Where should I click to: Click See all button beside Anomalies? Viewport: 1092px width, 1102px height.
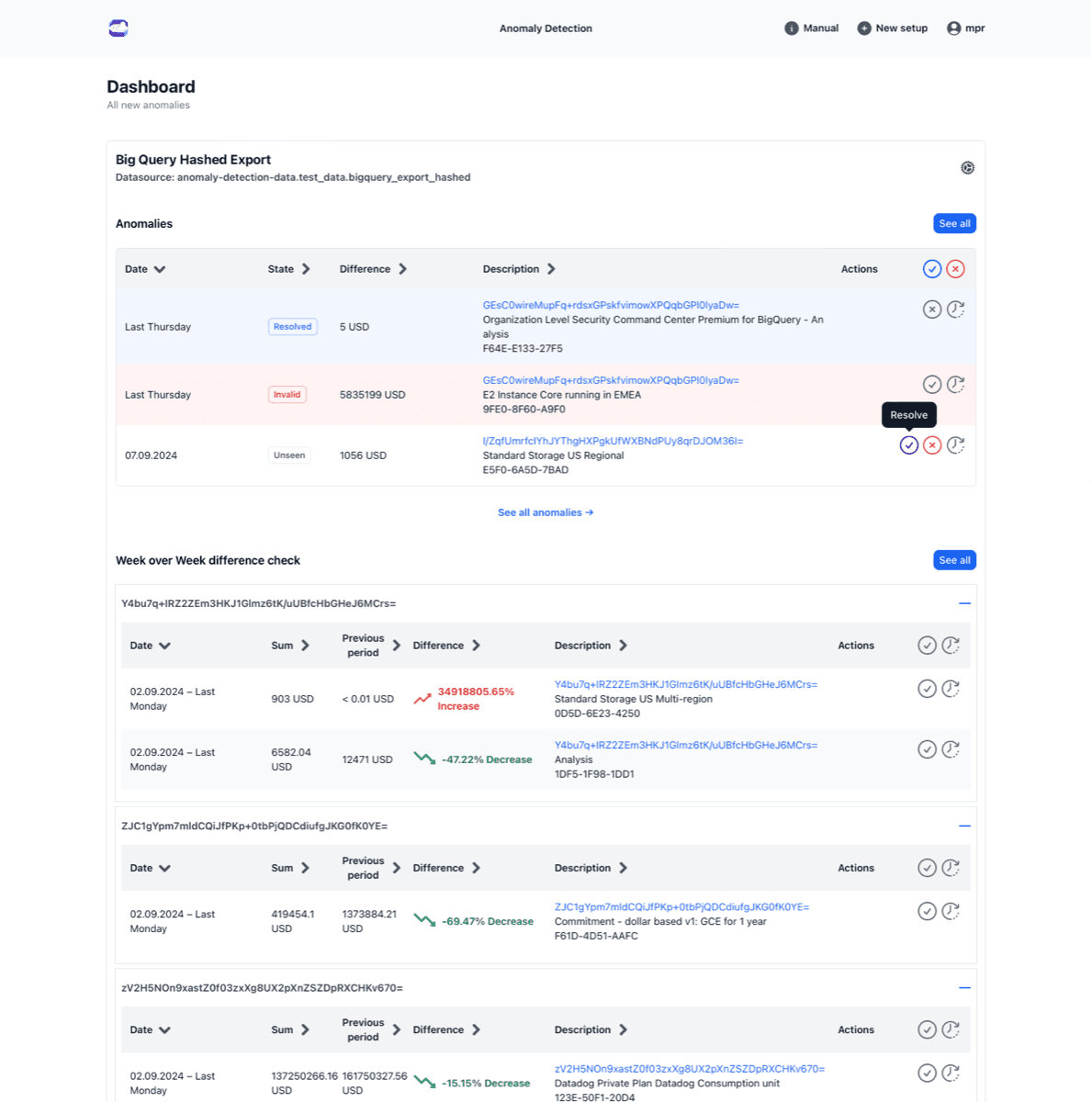(x=954, y=224)
